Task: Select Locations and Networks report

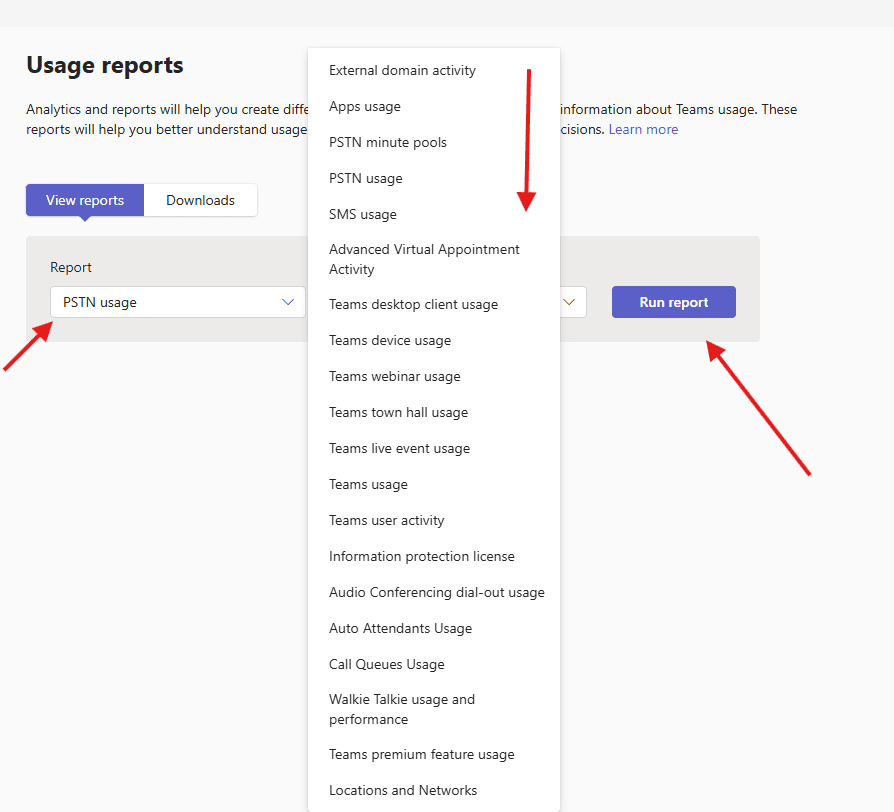Action: pos(403,791)
